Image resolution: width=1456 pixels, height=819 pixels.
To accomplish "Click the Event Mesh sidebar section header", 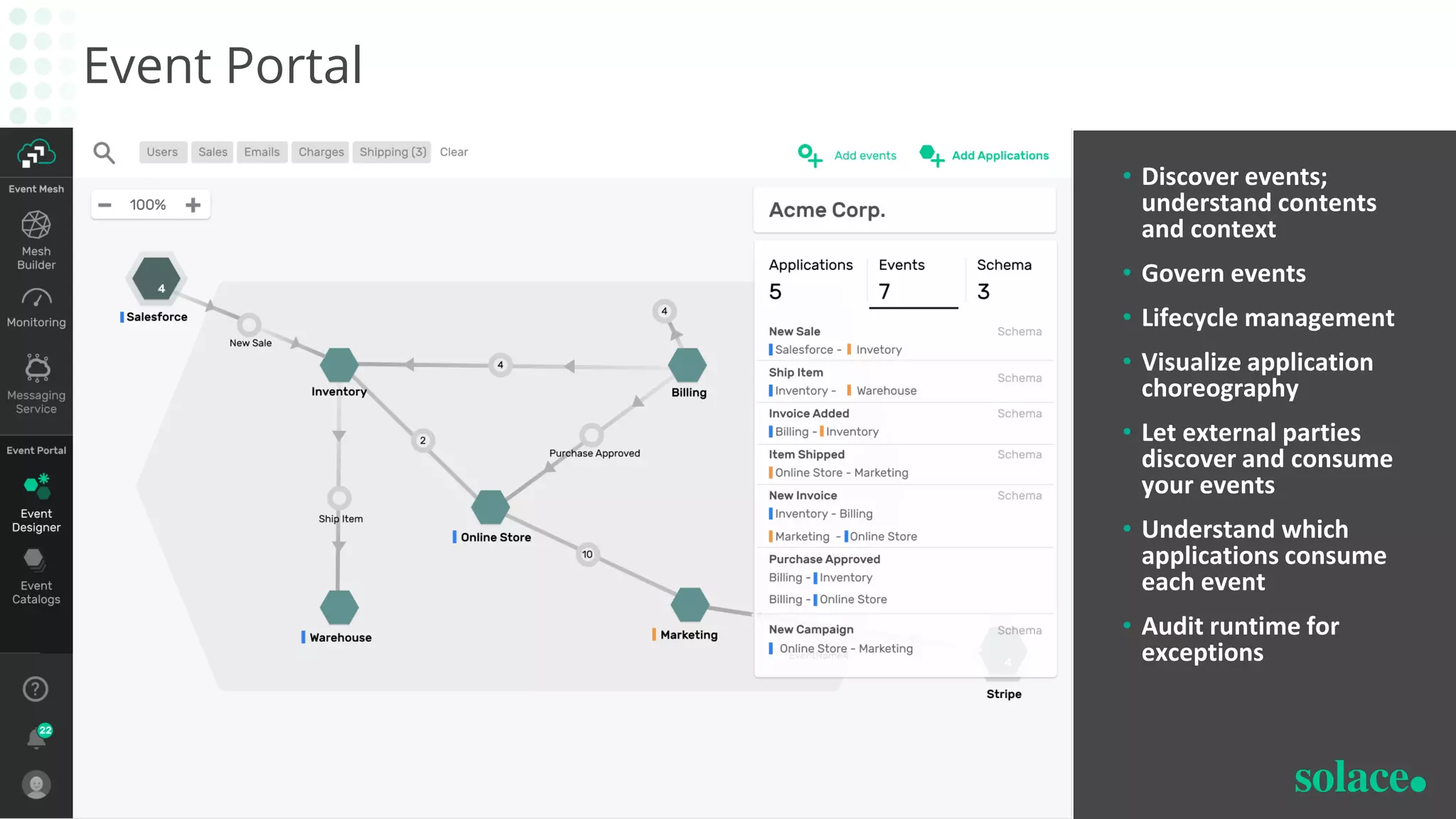I will pyautogui.click(x=36, y=189).
